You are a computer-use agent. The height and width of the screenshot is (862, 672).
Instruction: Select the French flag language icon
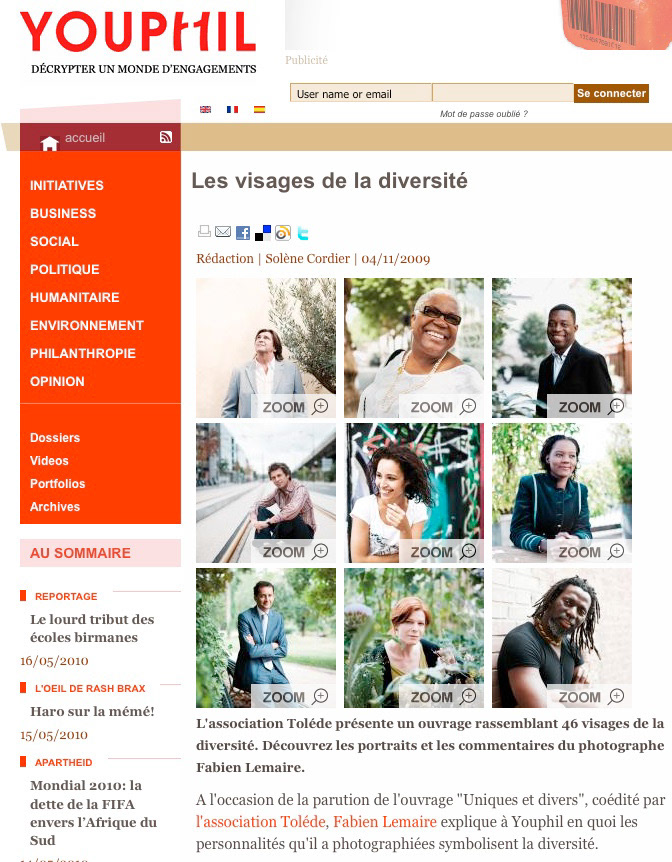coord(232,109)
